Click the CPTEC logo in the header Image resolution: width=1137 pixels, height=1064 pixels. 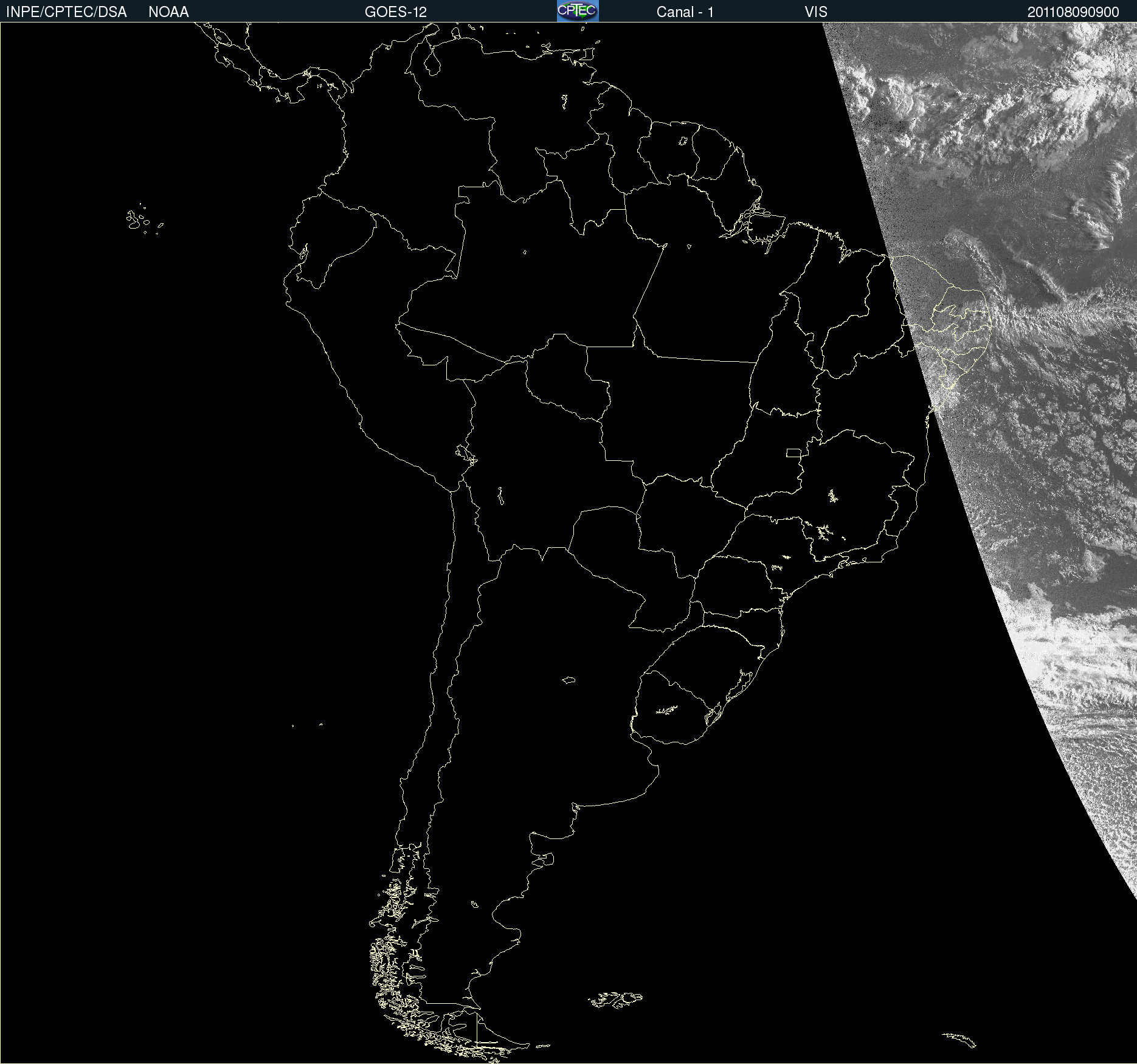(x=578, y=11)
